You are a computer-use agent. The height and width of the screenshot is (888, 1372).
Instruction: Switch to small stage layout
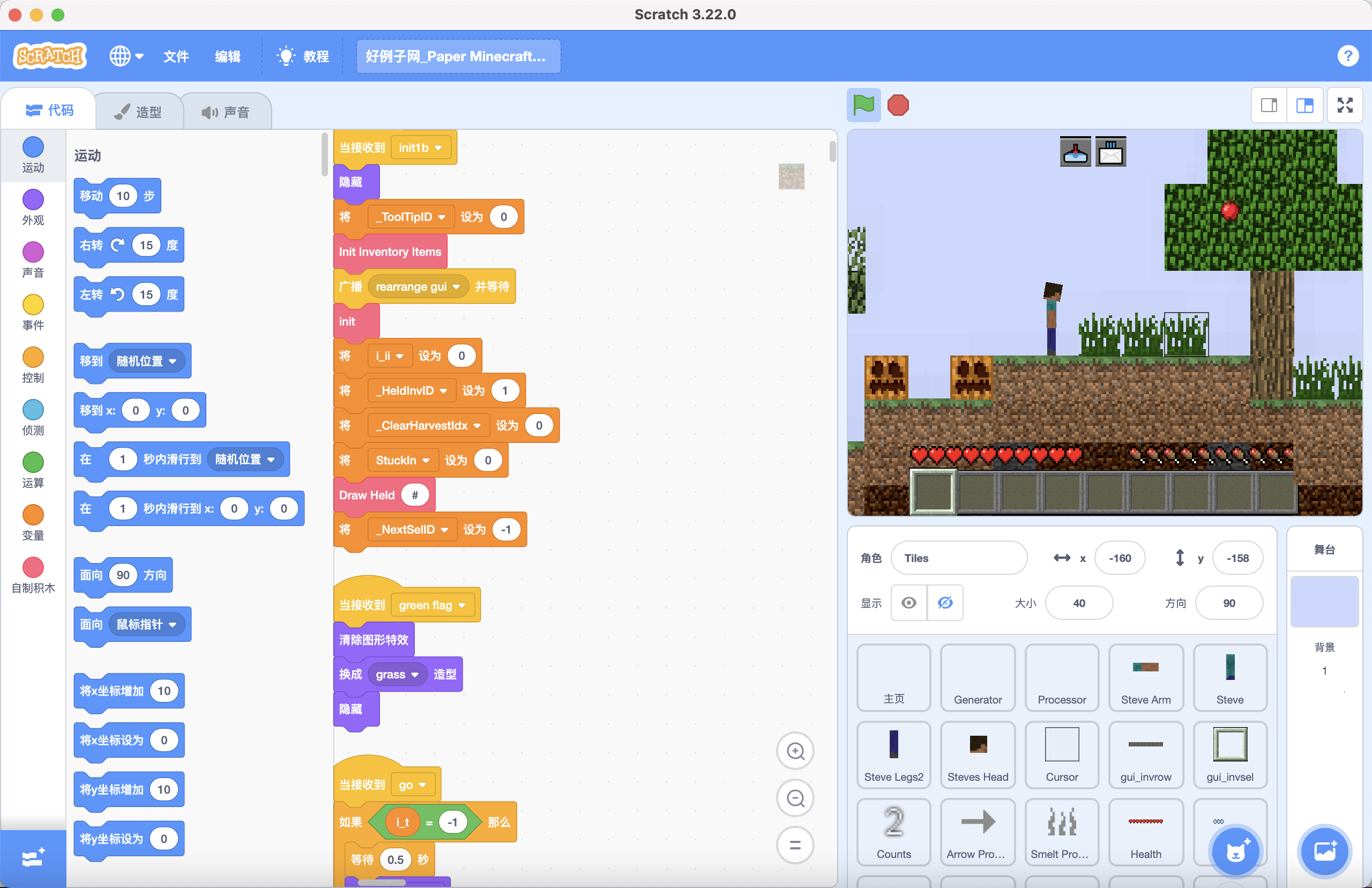[1270, 105]
